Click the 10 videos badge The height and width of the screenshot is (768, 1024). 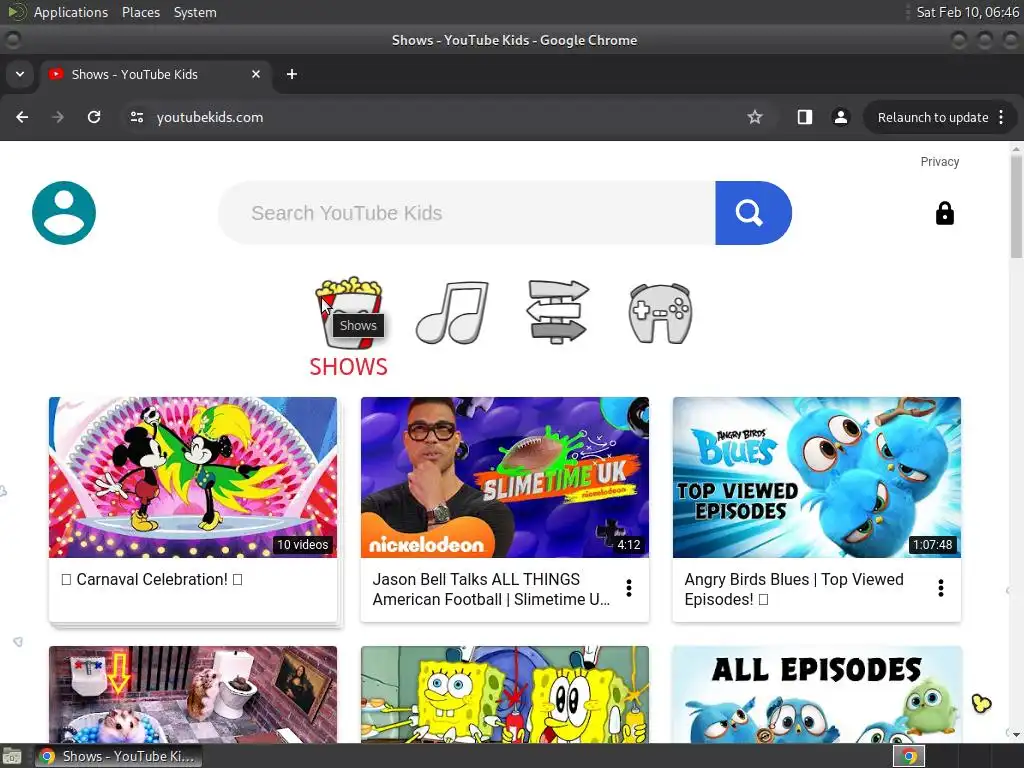[x=302, y=545]
